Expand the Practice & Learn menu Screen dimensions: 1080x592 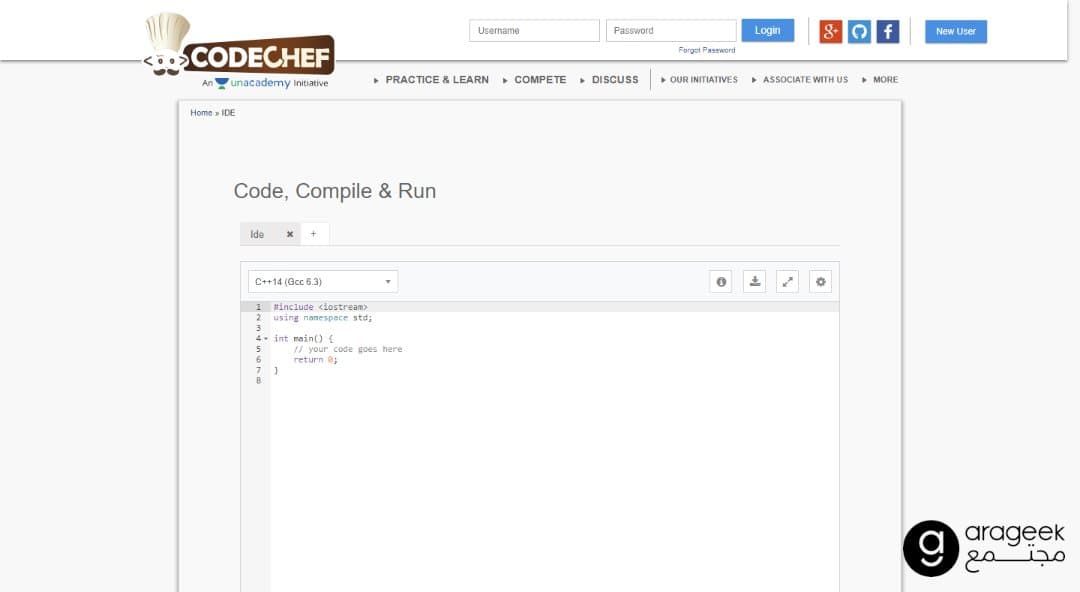click(x=436, y=80)
